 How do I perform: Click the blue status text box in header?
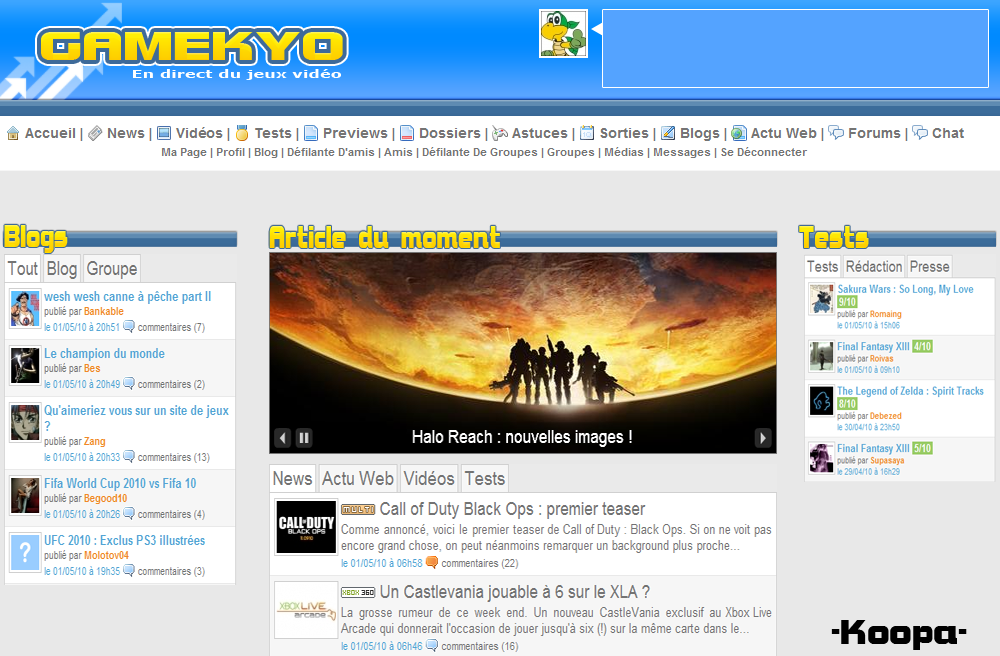click(795, 48)
